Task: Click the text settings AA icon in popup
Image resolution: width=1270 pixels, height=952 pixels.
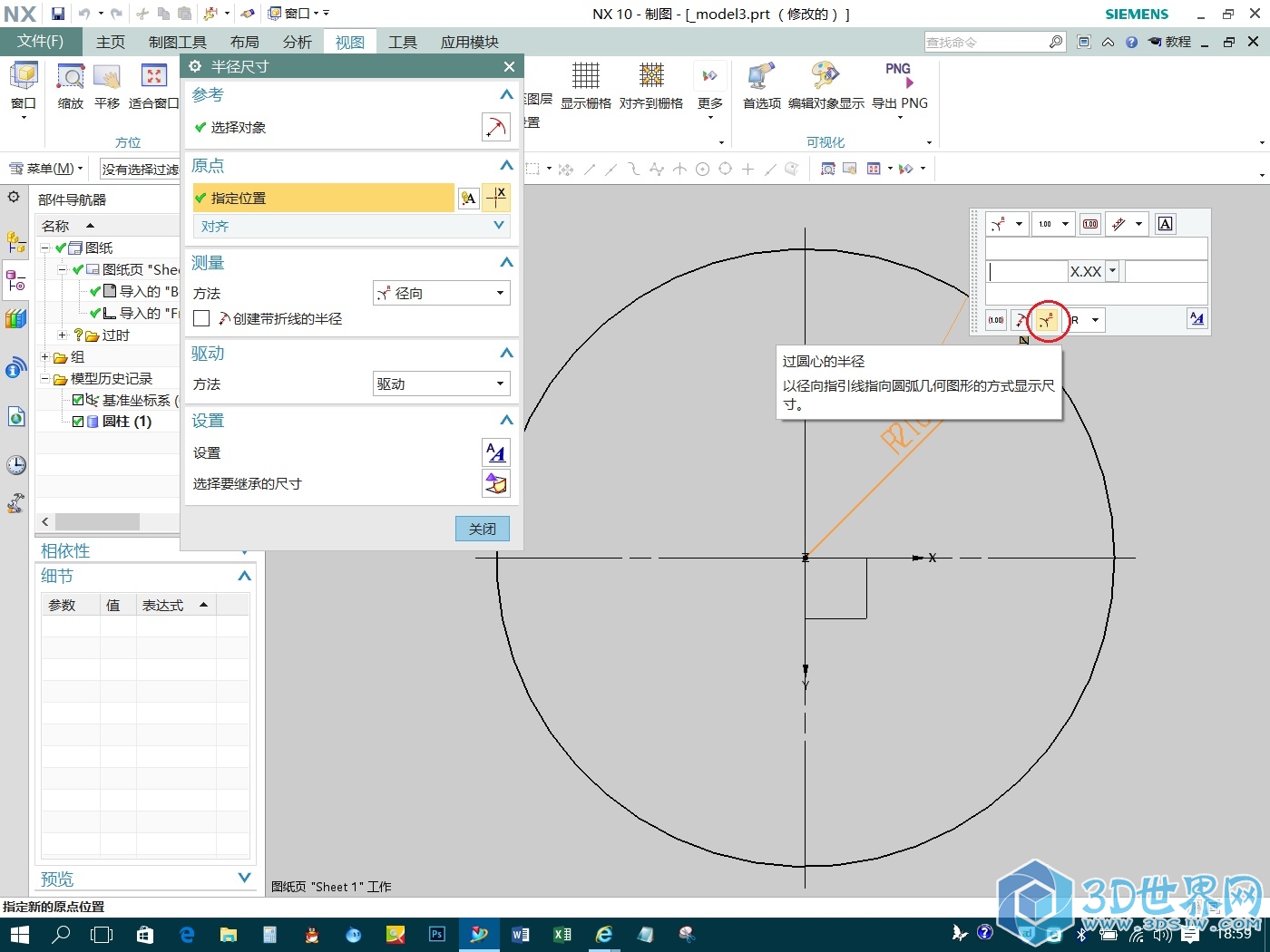Action: point(1197,318)
